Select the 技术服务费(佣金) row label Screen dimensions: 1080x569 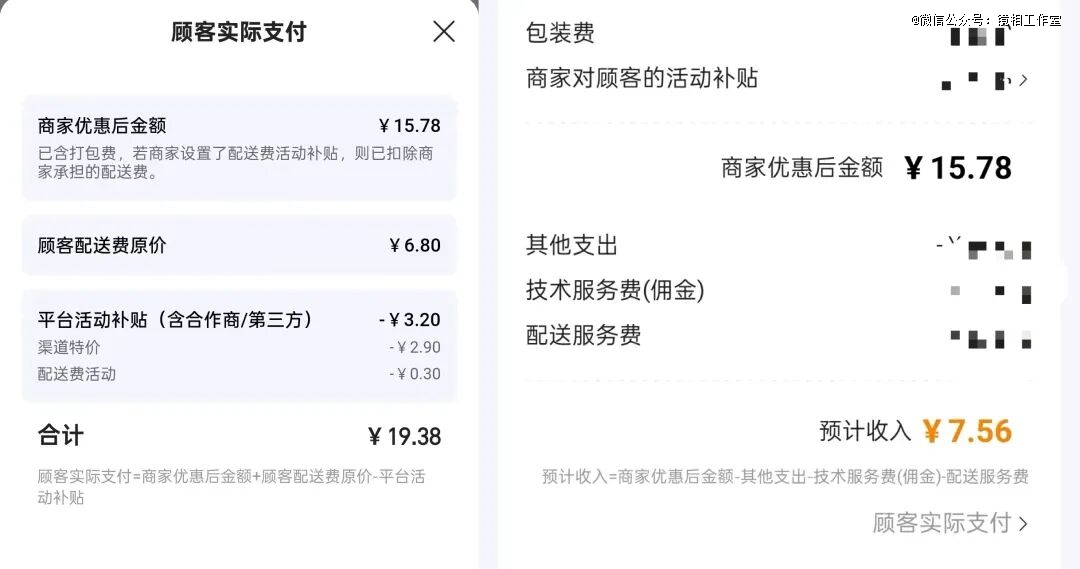615,290
